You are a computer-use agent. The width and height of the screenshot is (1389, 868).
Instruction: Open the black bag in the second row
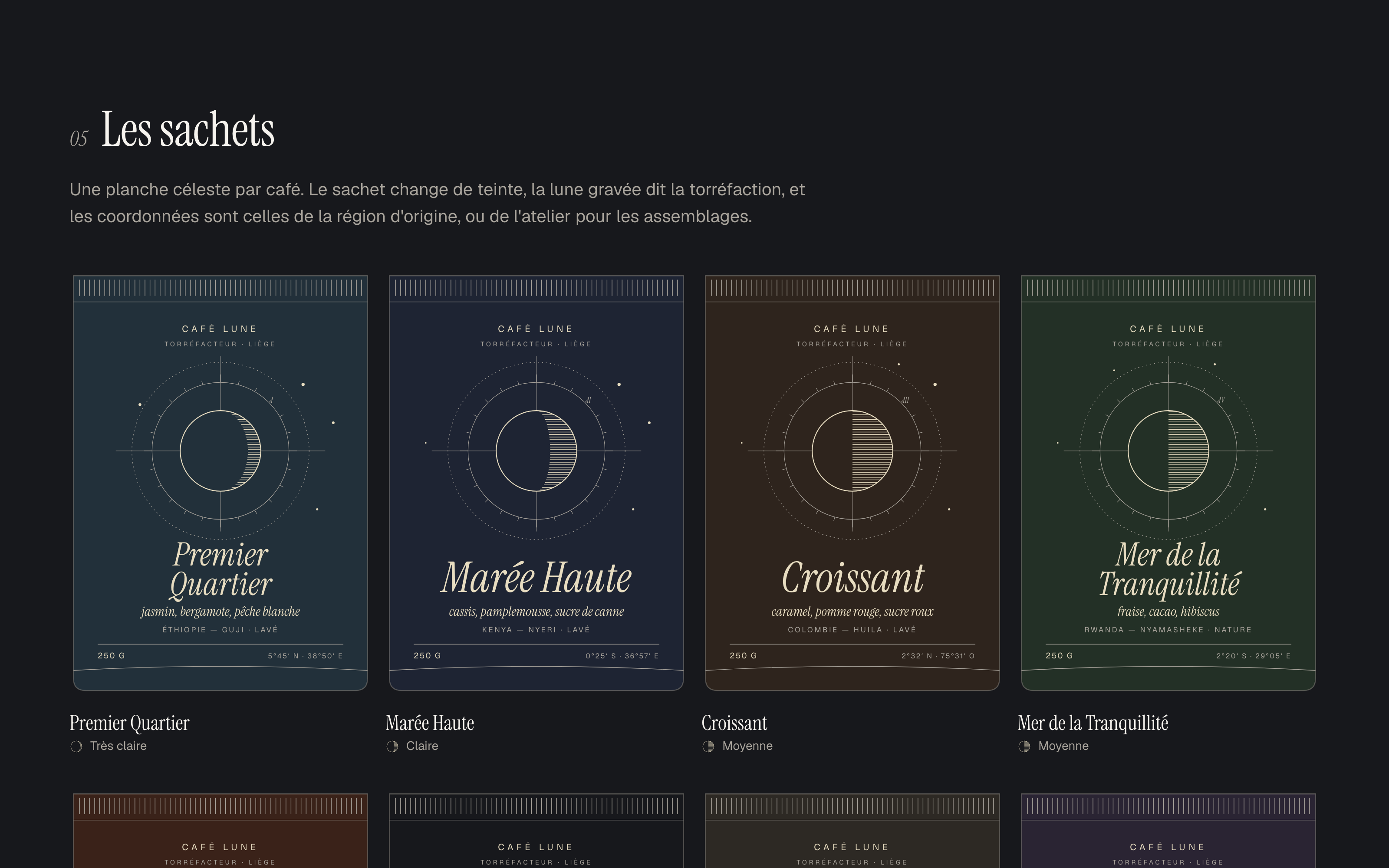pos(536,831)
